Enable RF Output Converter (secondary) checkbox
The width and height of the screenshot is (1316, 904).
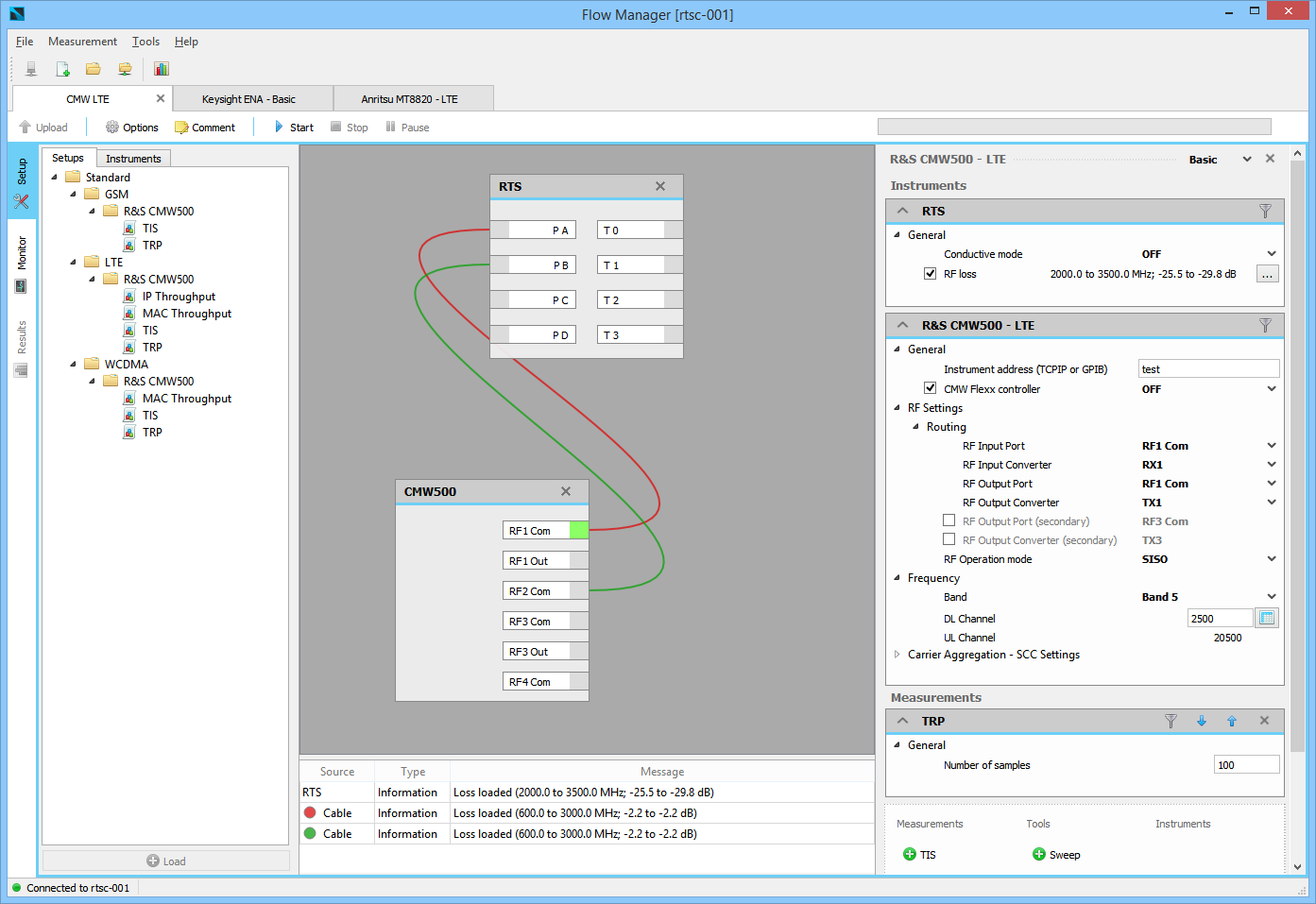point(949,539)
